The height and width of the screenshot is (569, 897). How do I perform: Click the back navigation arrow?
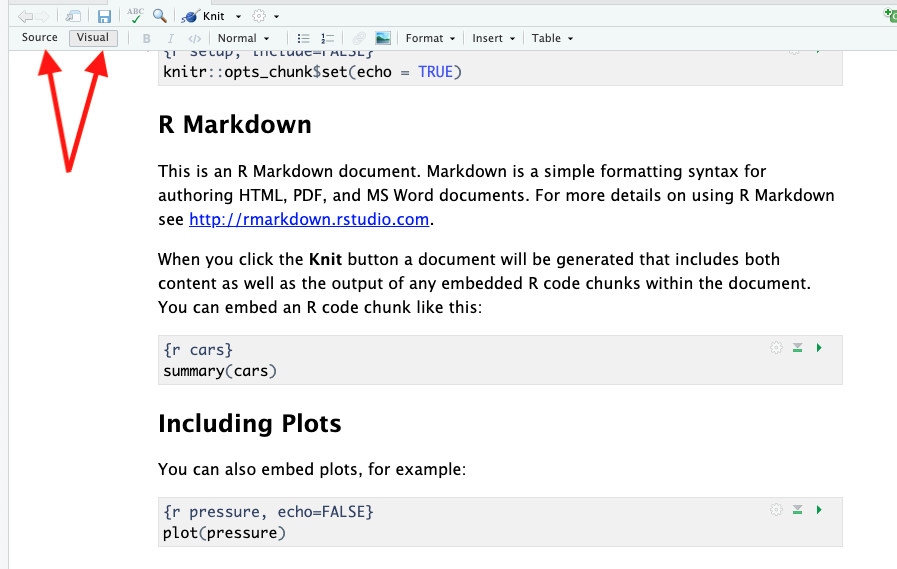point(25,16)
